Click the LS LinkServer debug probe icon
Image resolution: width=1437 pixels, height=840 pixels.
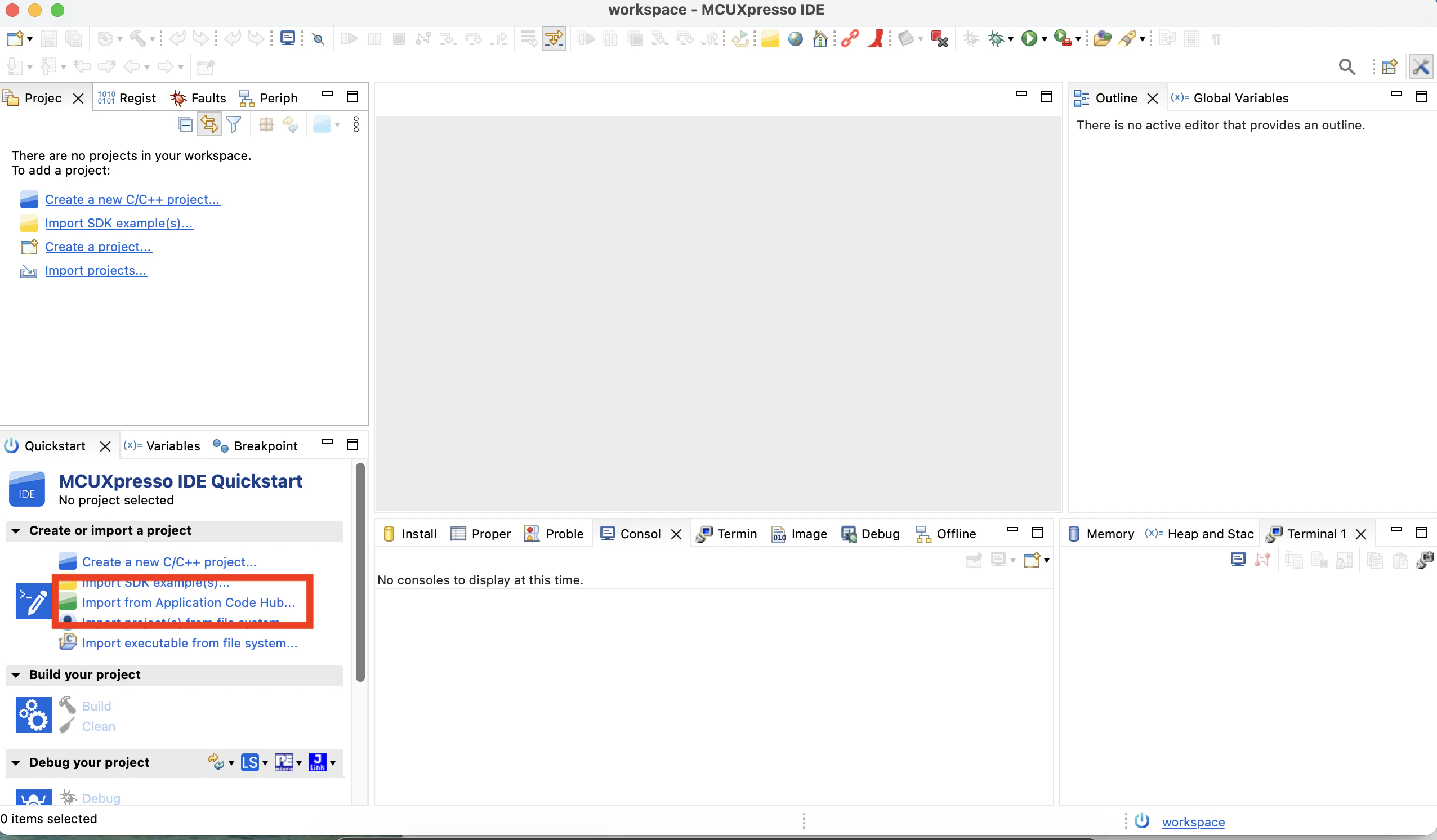click(x=250, y=762)
